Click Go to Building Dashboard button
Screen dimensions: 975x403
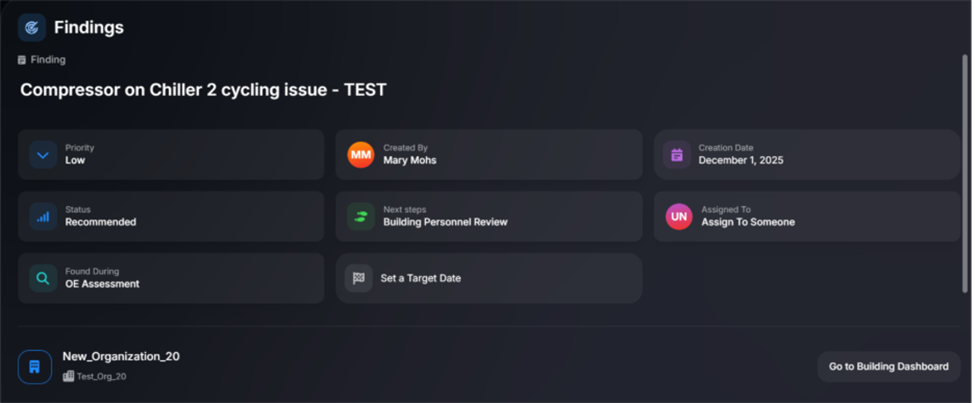[889, 366]
